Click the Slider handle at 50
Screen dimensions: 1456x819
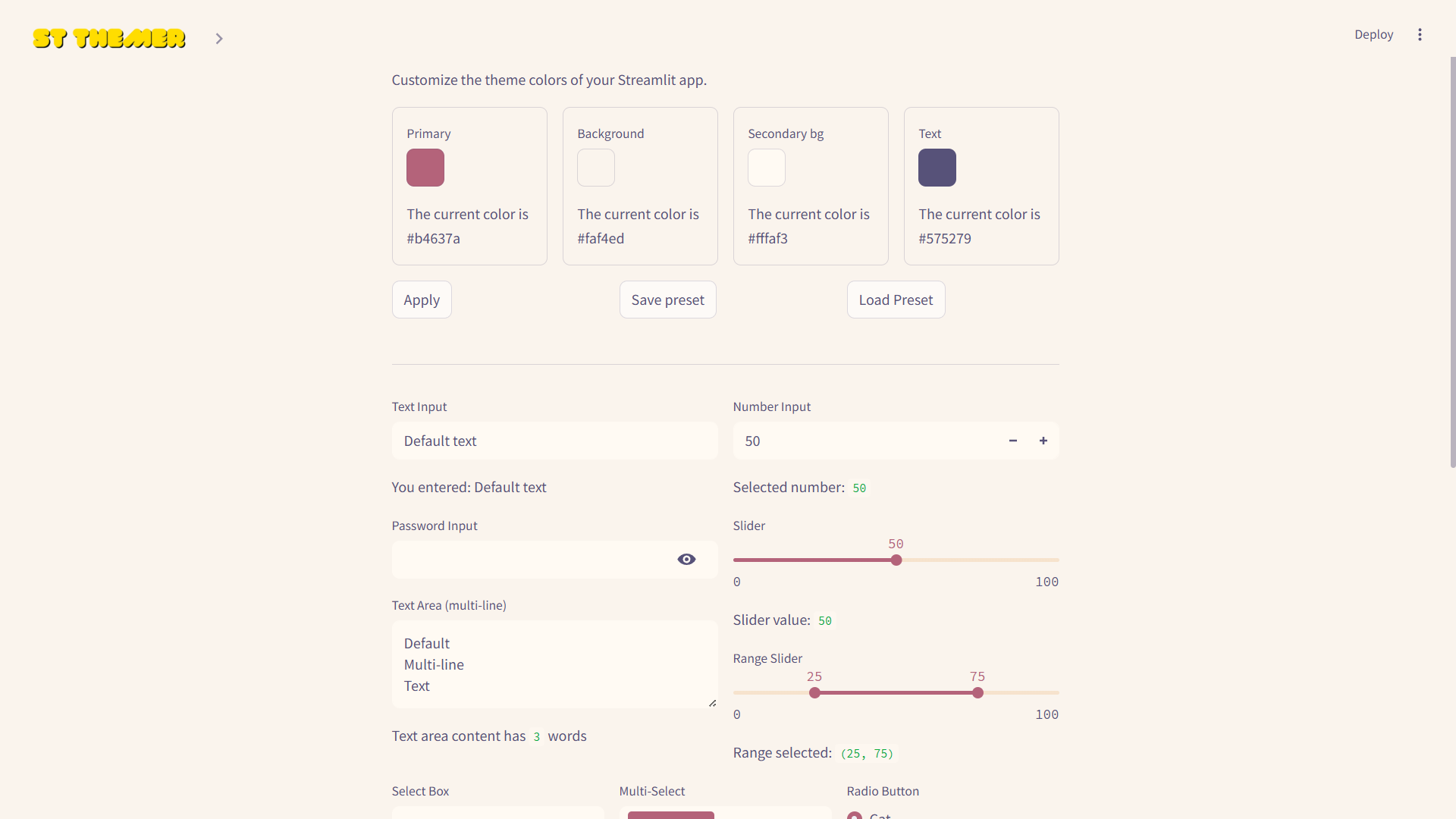[x=896, y=560]
